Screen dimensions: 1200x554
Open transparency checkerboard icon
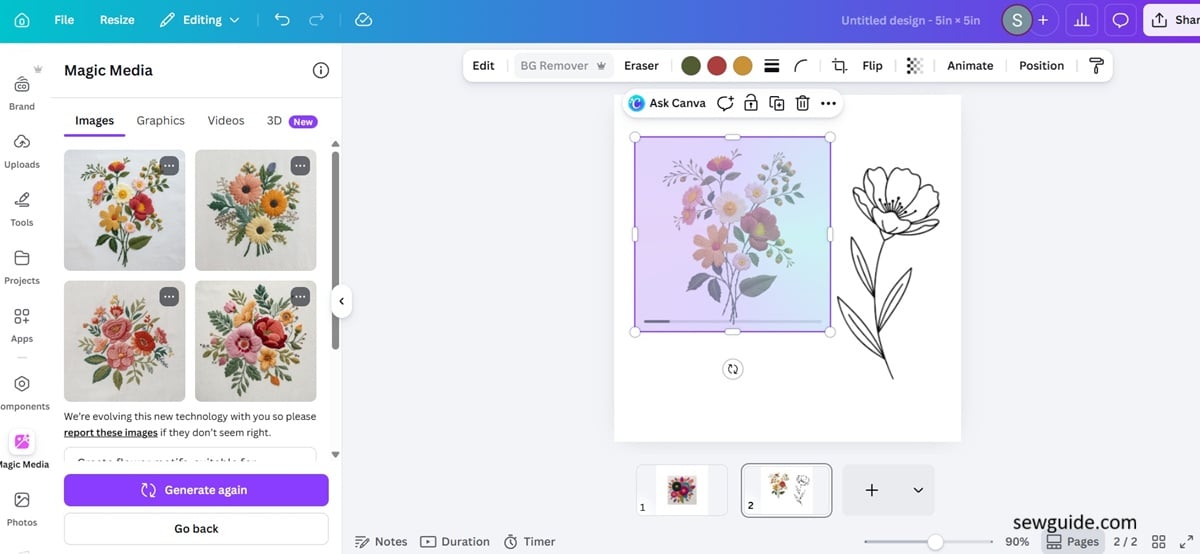(x=914, y=66)
